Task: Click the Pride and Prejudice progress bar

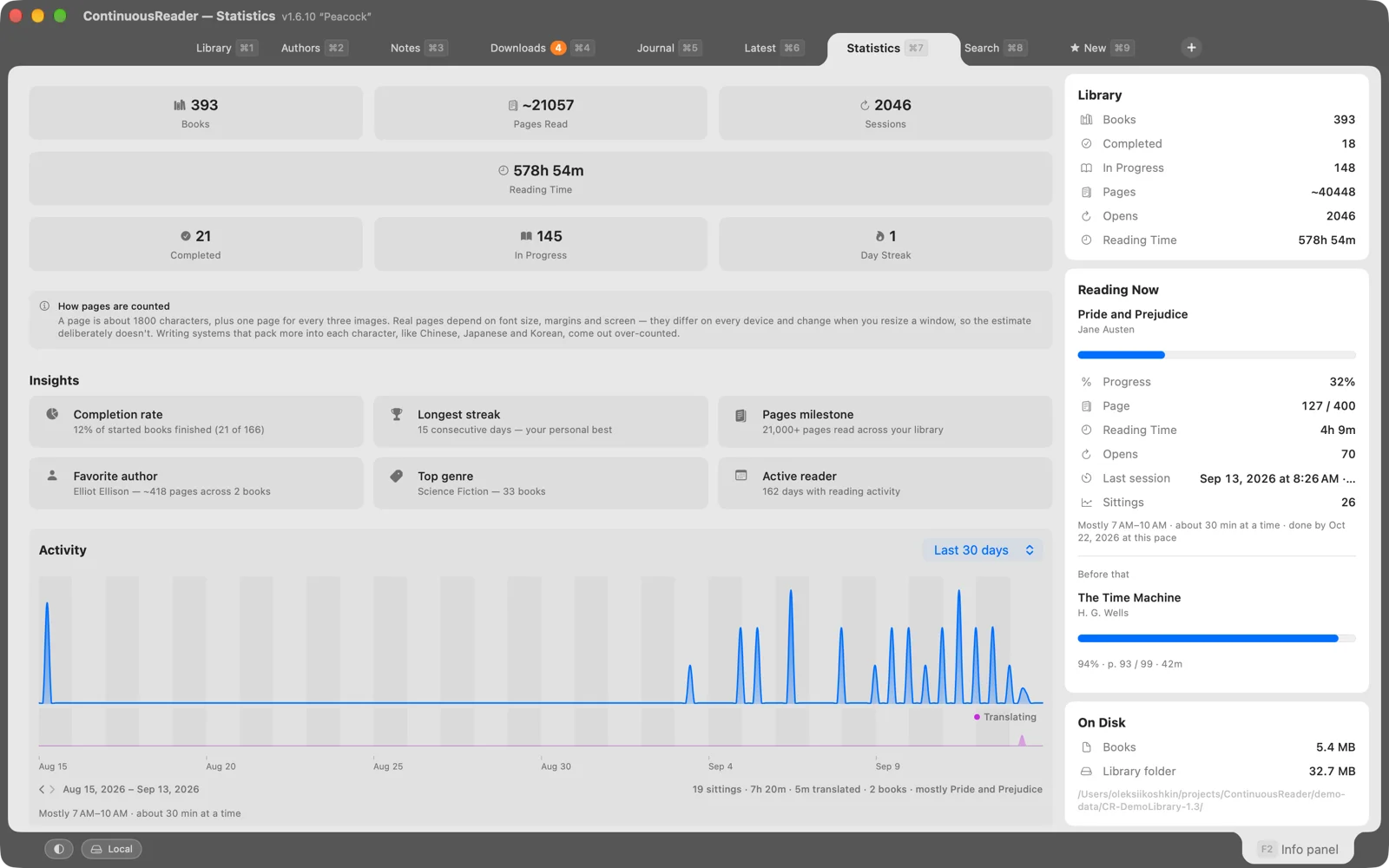Action: [1216, 355]
